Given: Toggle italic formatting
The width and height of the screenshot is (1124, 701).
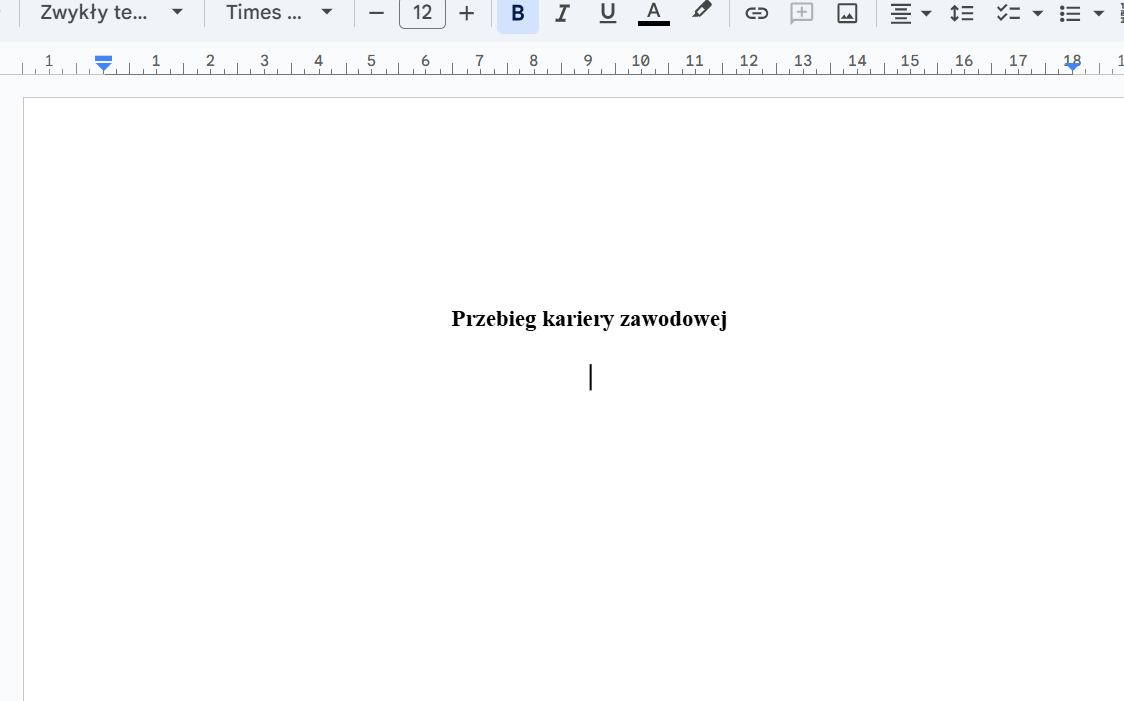Looking at the screenshot, I should pos(562,14).
